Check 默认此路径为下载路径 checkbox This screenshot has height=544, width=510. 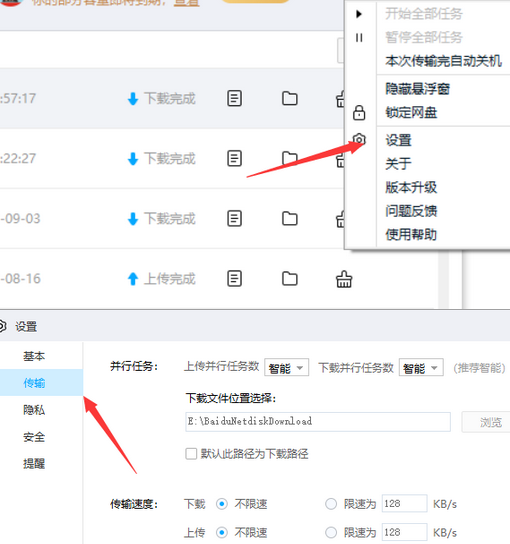191,454
